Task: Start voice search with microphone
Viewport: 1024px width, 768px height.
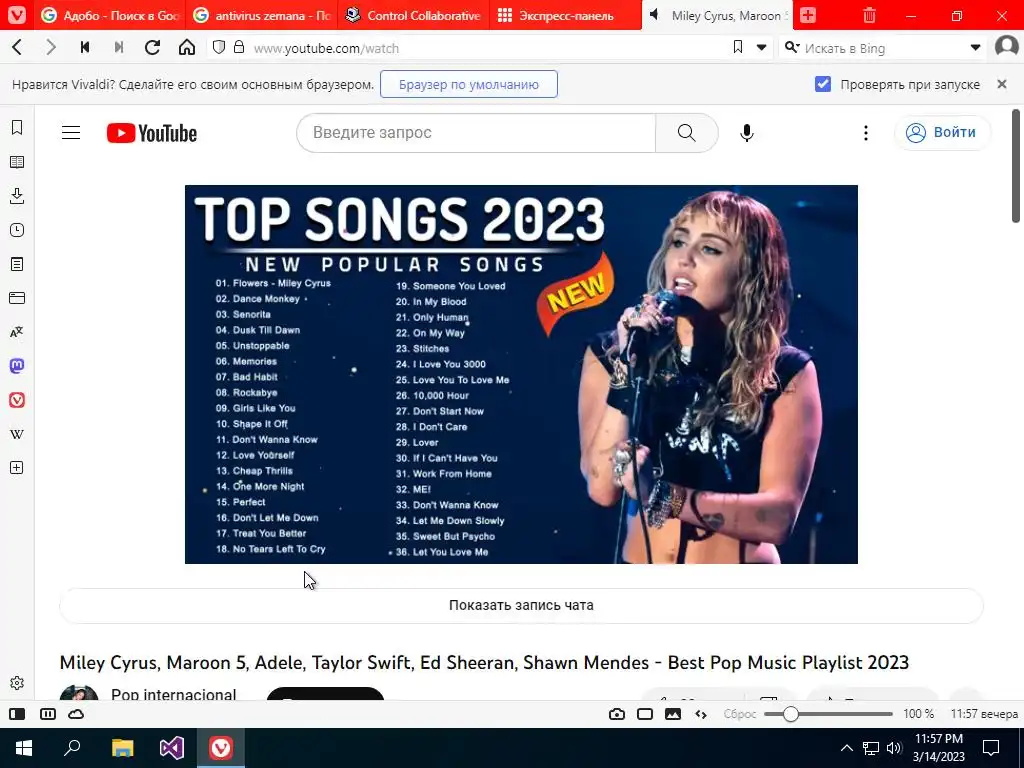Action: [746, 133]
